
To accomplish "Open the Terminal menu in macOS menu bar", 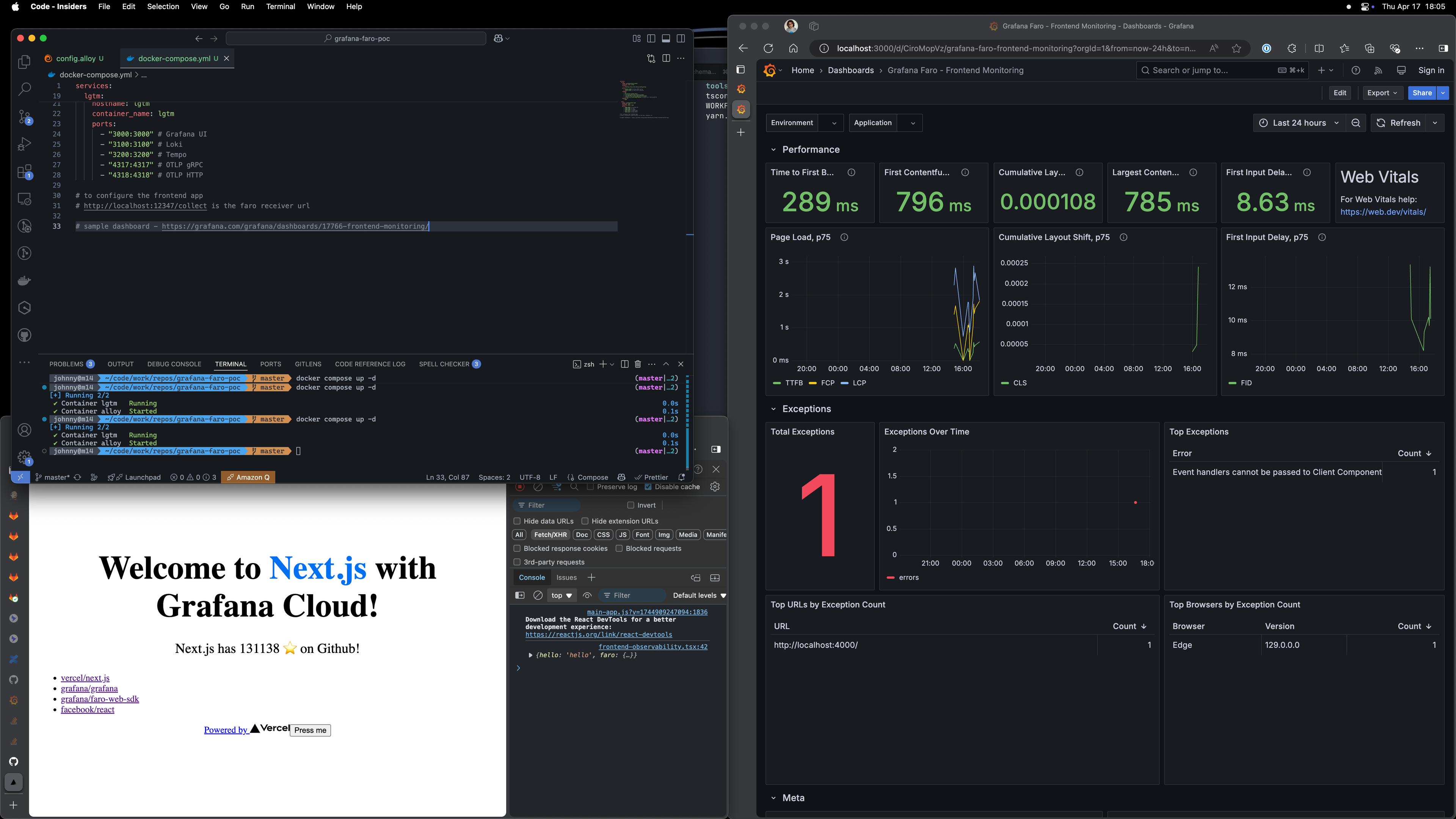I will click(x=280, y=7).
